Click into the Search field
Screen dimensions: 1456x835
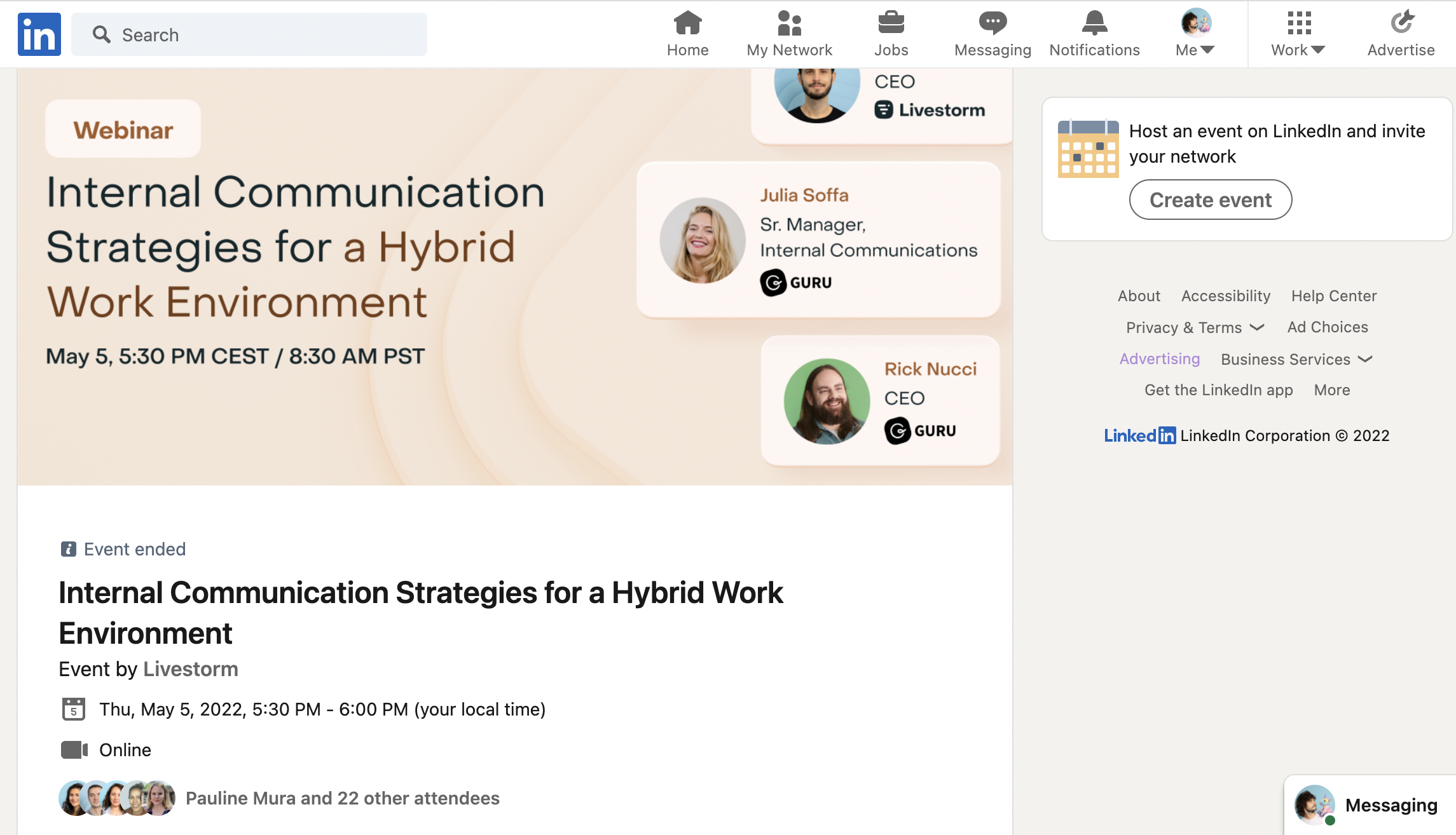click(249, 34)
